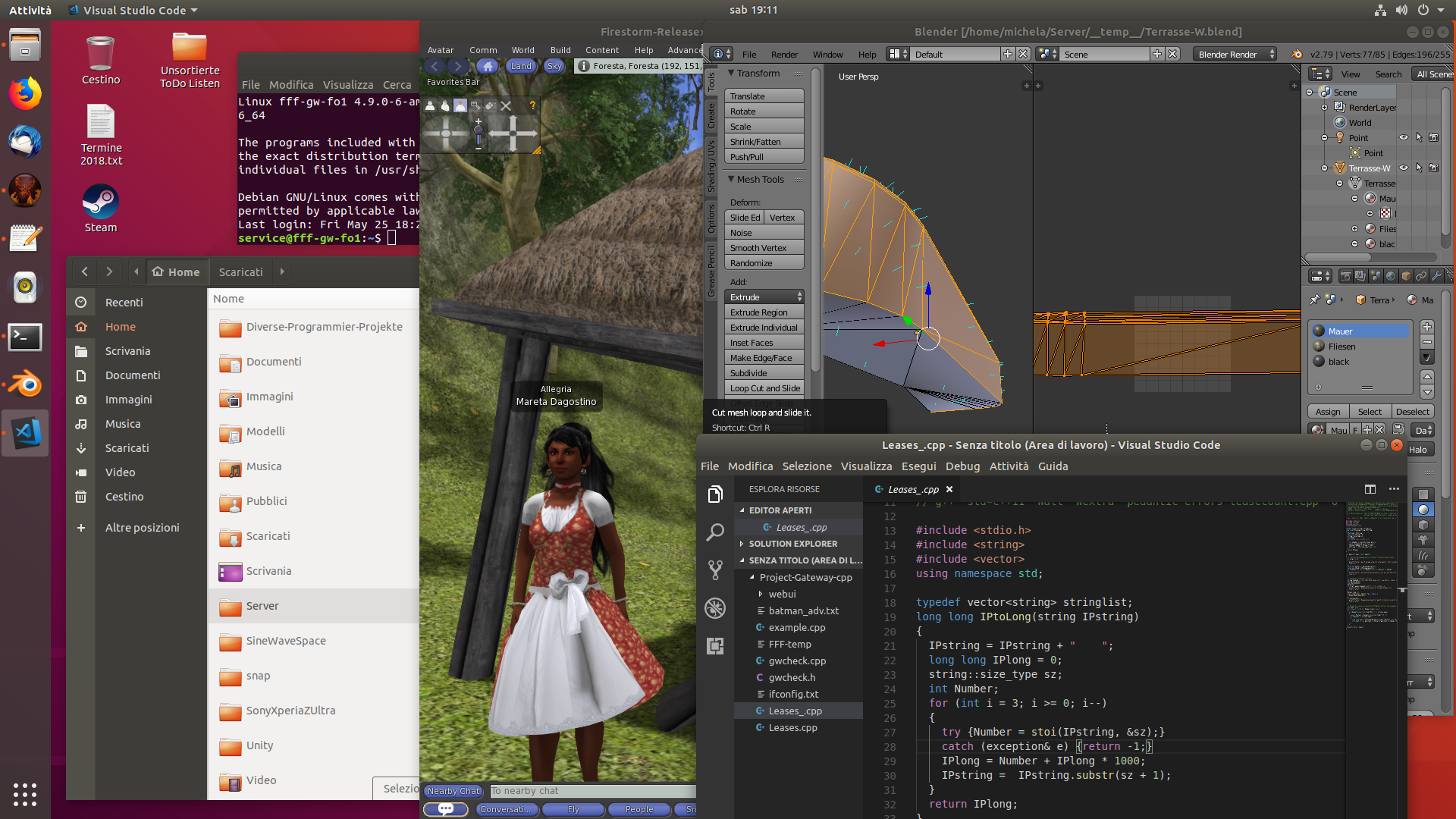Show Firestorm place info icon

pyautogui.click(x=583, y=66)
